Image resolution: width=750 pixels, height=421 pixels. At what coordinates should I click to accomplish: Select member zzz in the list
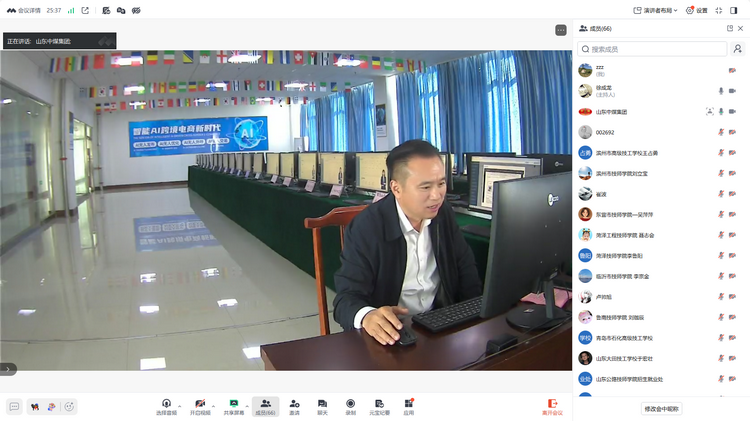tap(661, 70)
